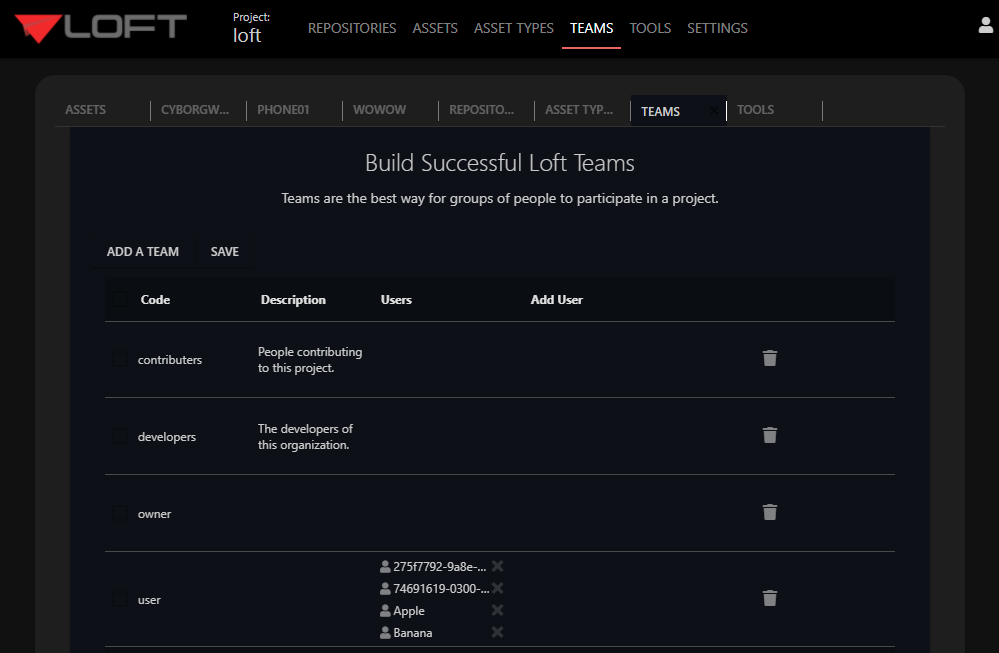This screenshot has width=999, height=653.
Task: Remove user 74691619 with its X icon
Action: [497, 588]
